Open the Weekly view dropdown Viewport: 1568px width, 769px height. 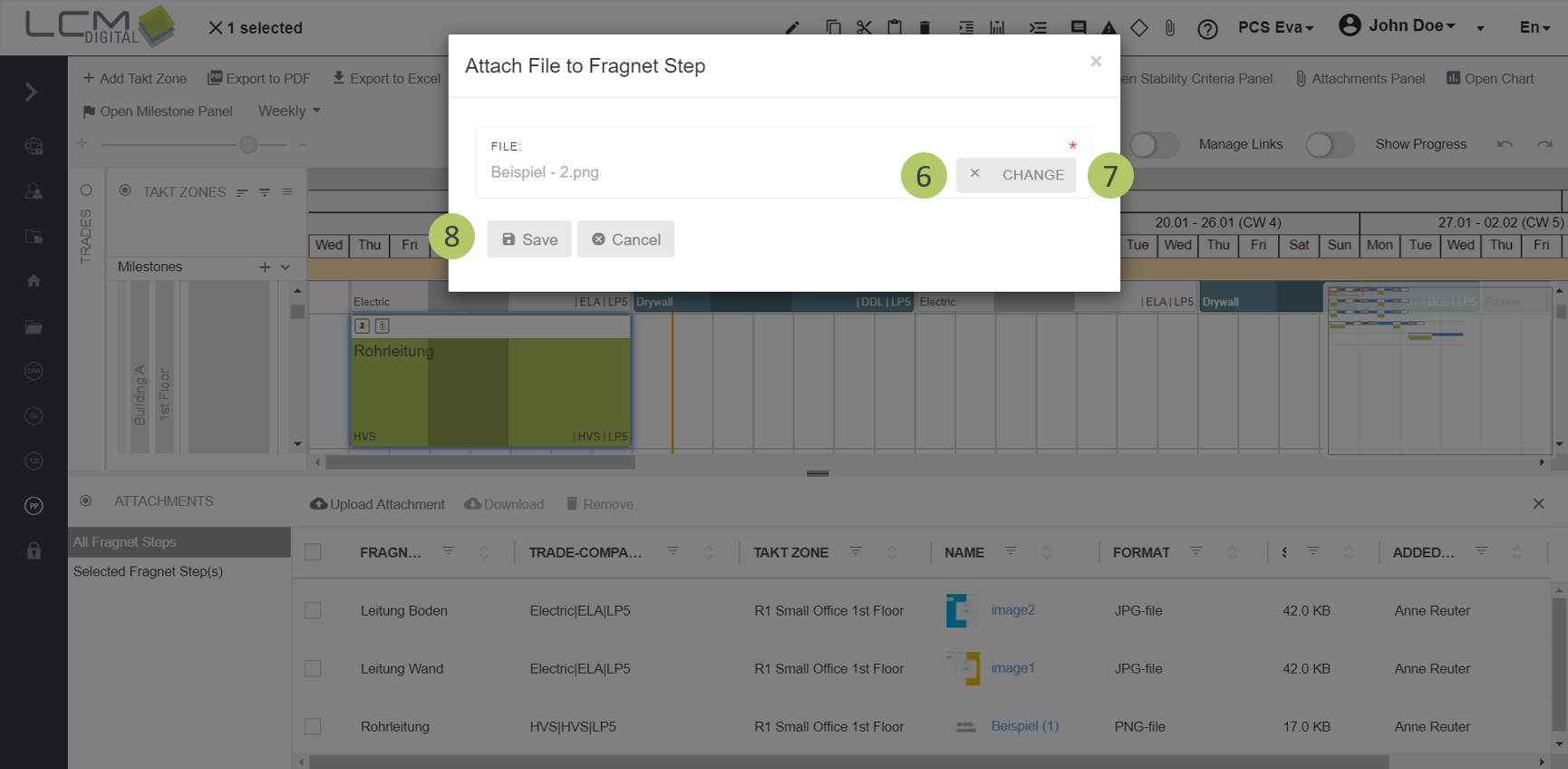click(289, 111)
